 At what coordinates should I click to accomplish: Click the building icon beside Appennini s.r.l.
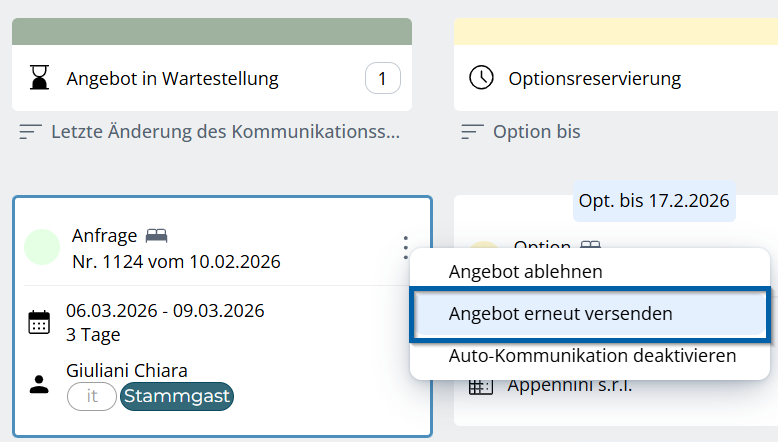click(481, 386)
